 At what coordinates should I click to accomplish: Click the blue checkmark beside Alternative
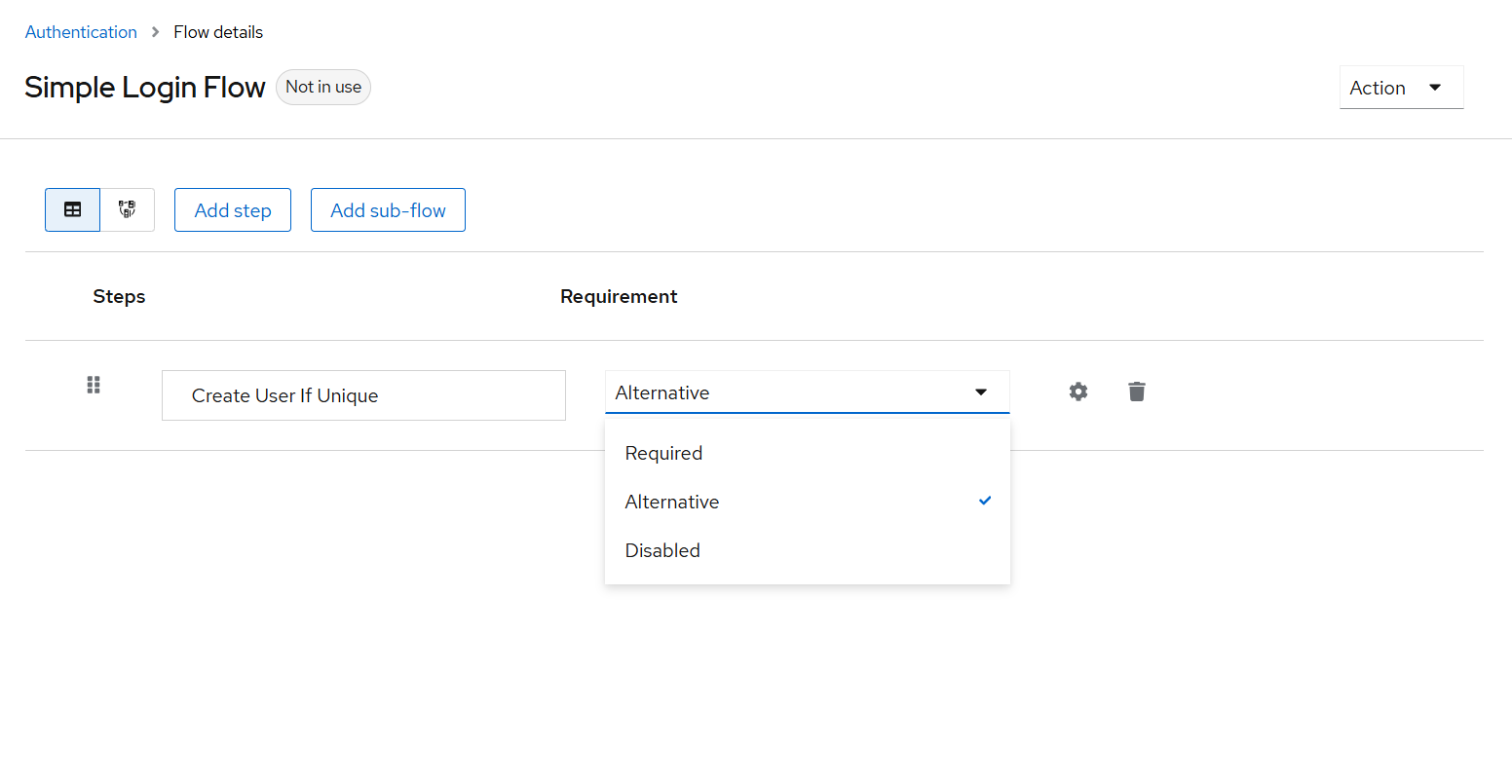[x=985, y=501]
